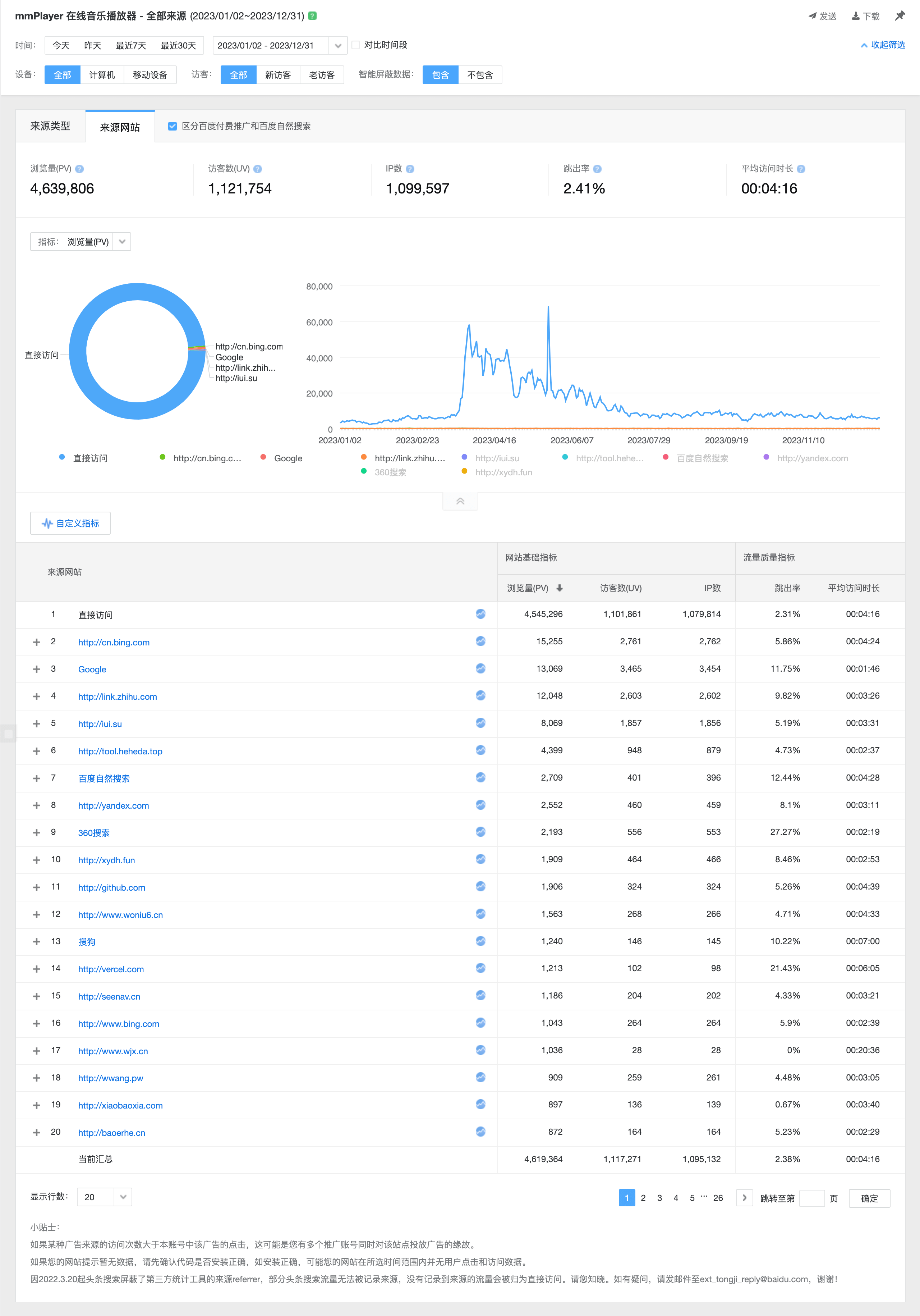Image resolution: width=920 pixels, height=1316 pixels.
Task: Open the http://link.zhihu.com link
Action: point(118,696)
